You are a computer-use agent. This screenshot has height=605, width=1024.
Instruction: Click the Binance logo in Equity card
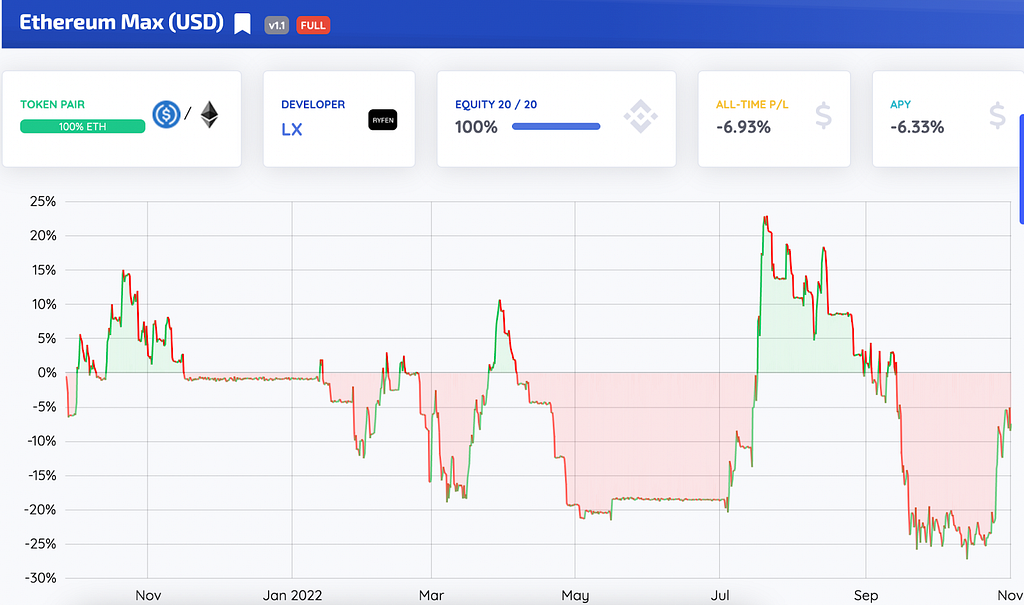point(640,116)
